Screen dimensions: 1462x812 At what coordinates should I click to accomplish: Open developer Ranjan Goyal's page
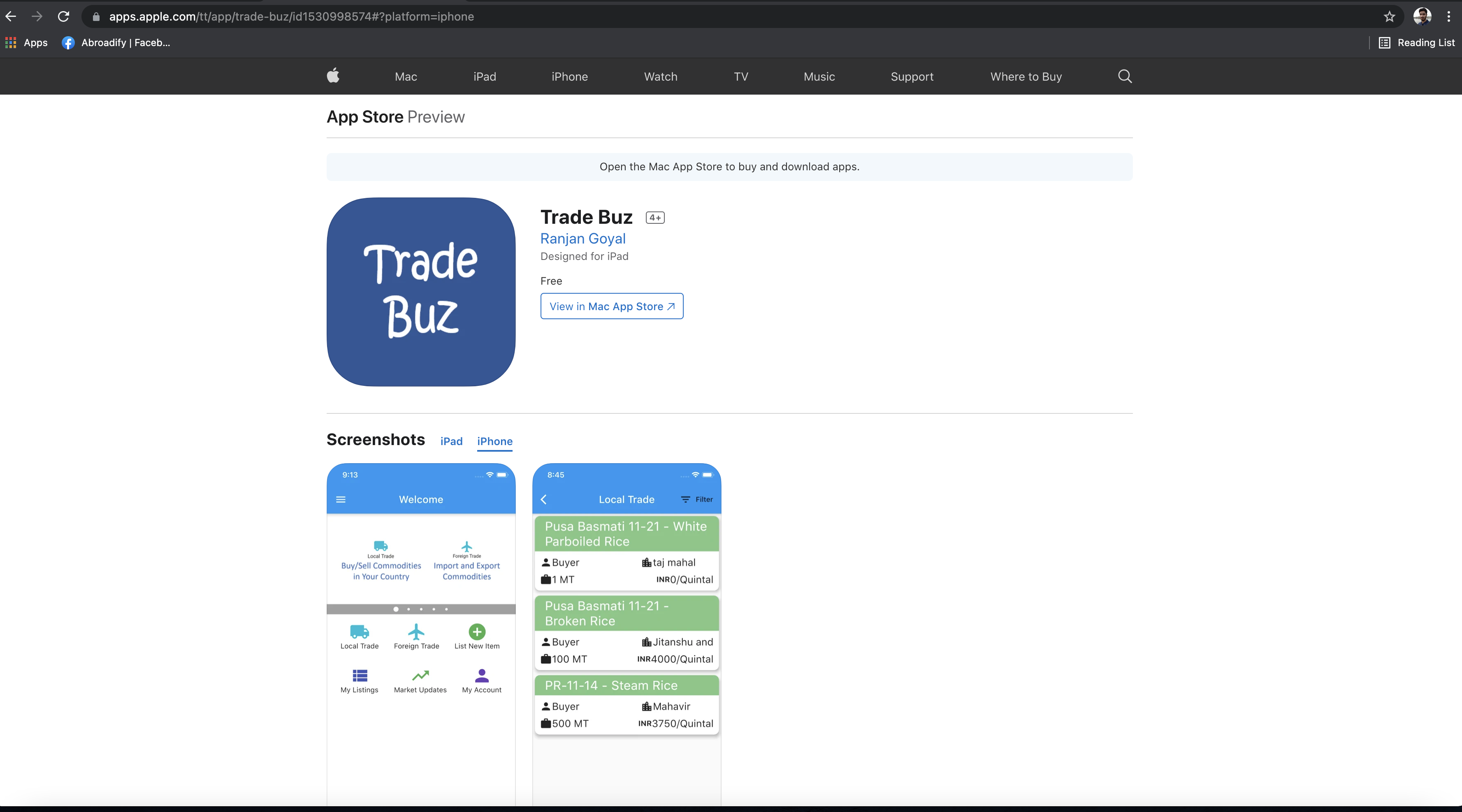(582, 238)
